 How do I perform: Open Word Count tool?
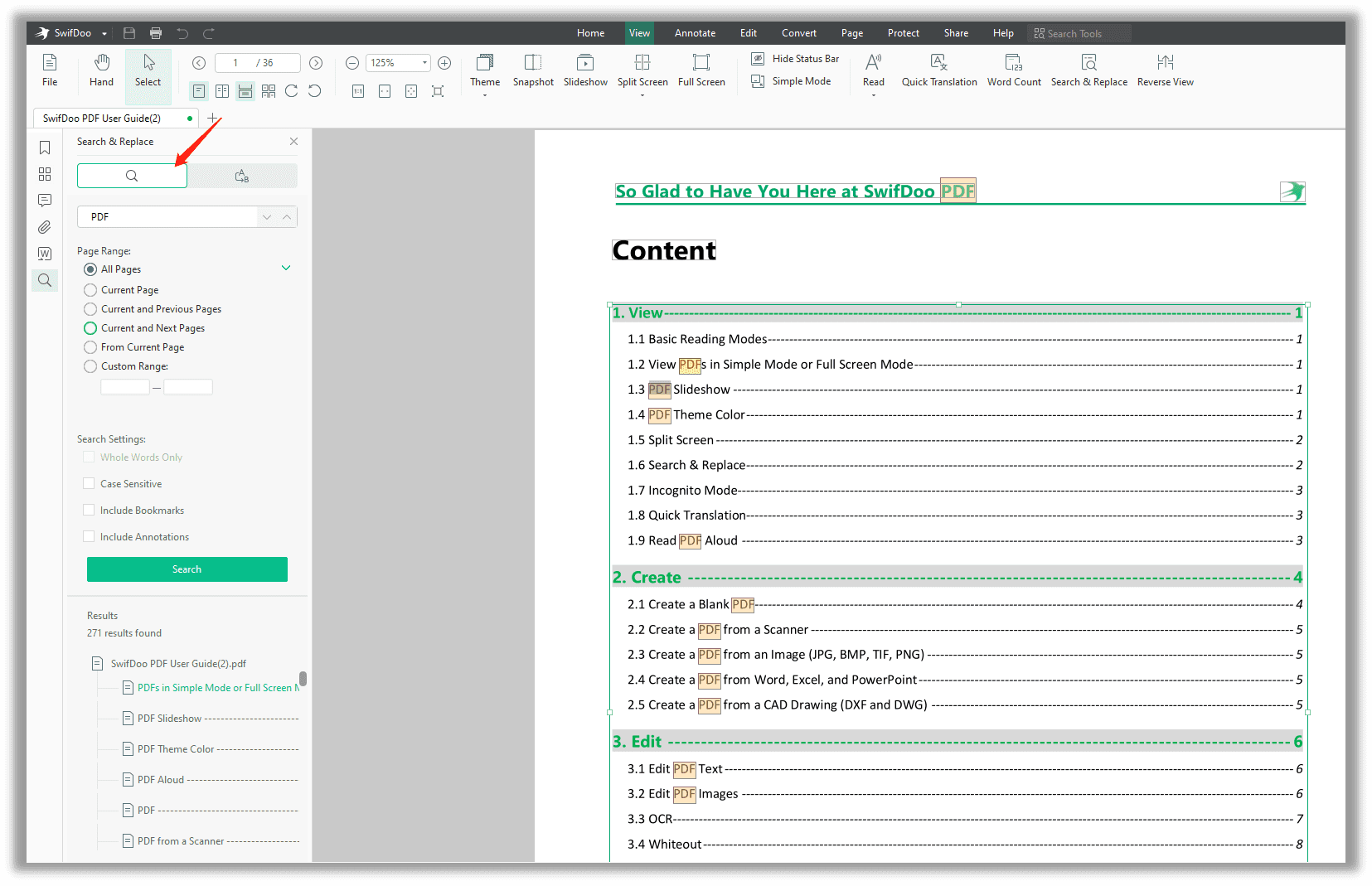[x=1014, y=70]
